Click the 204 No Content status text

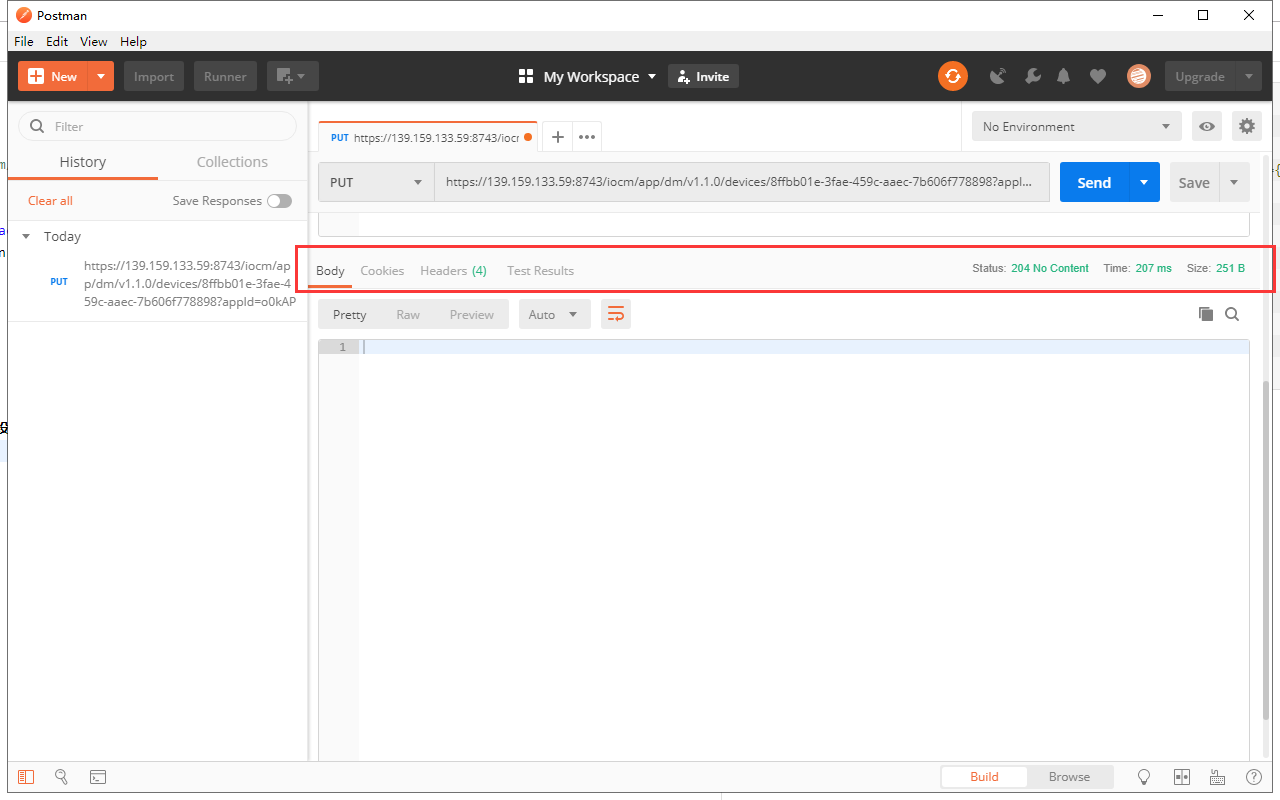pyautogui.click(x=1049, y=268)
